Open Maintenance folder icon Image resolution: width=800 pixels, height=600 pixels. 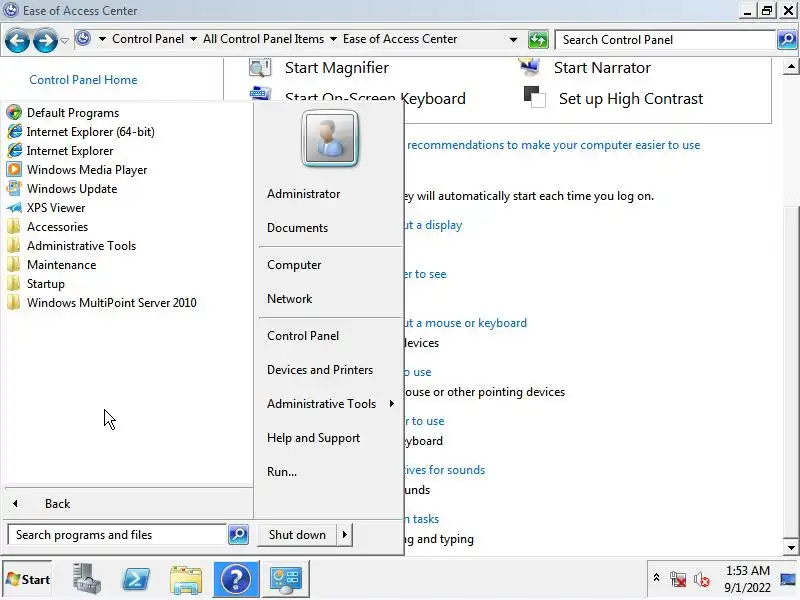click(14, 265)
